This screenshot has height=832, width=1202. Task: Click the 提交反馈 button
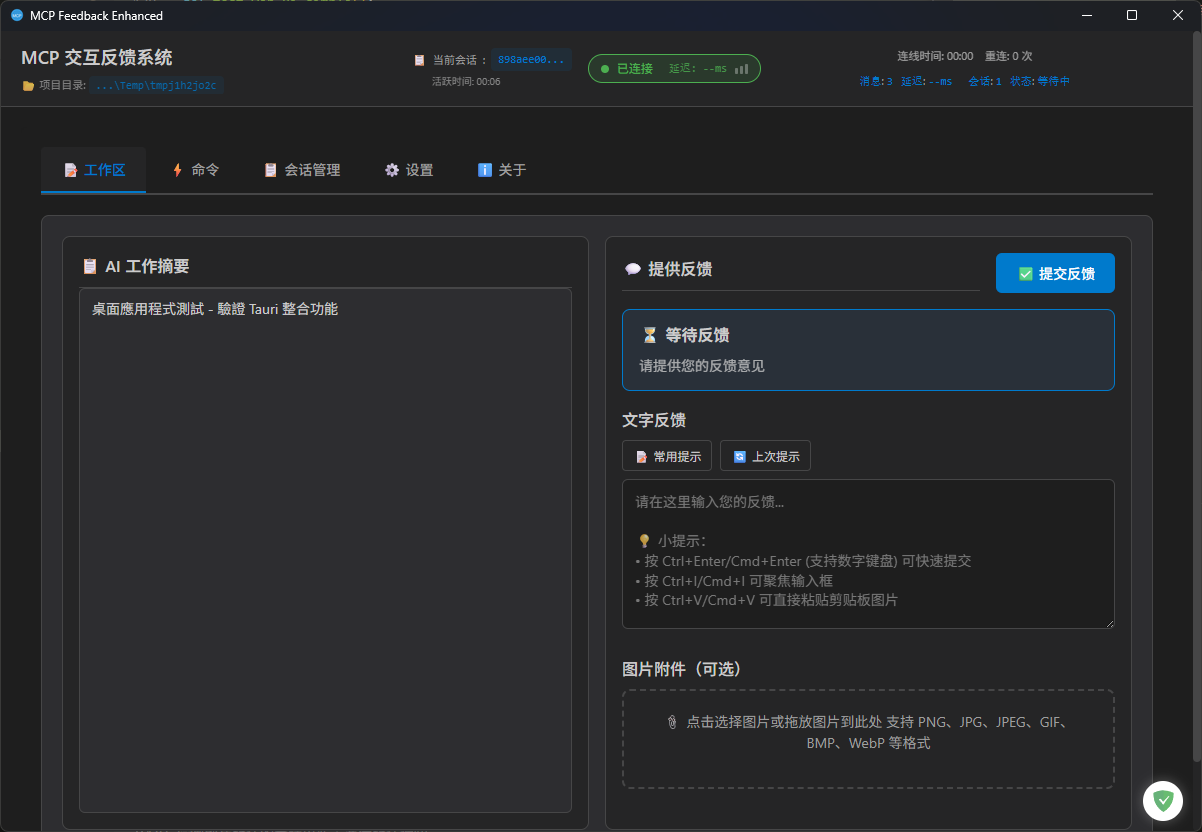click(x=1055, y=273)
